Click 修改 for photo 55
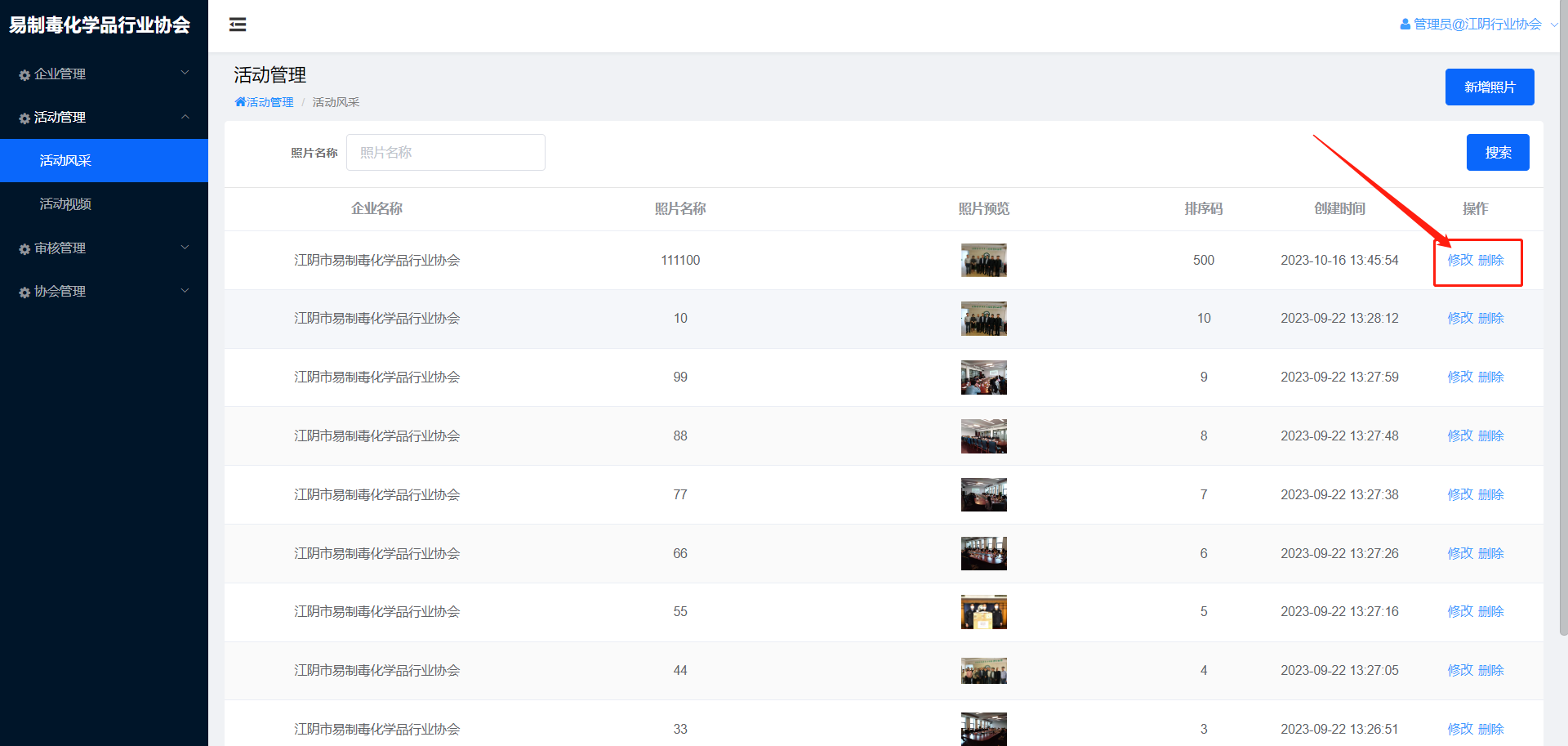The height and width of the screenshot is (746, 1568). point(1460,611)
